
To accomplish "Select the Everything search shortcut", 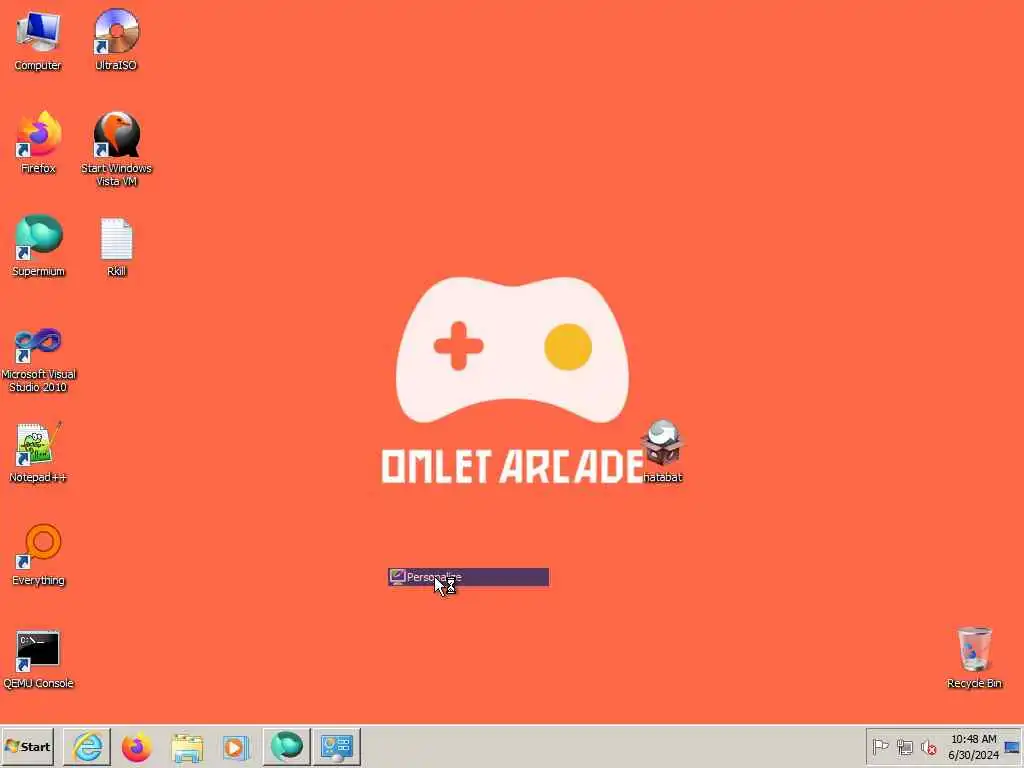I will [38, 555].
